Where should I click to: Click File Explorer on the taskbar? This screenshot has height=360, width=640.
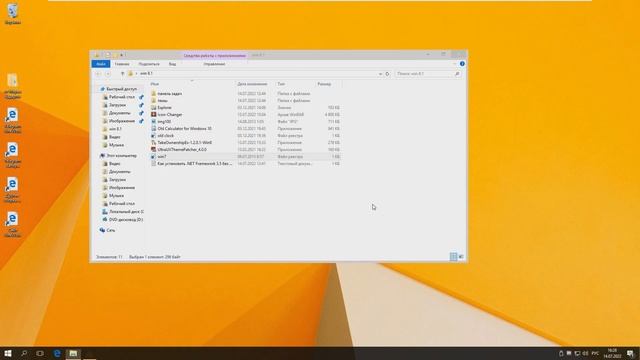[x=73, y=353]
